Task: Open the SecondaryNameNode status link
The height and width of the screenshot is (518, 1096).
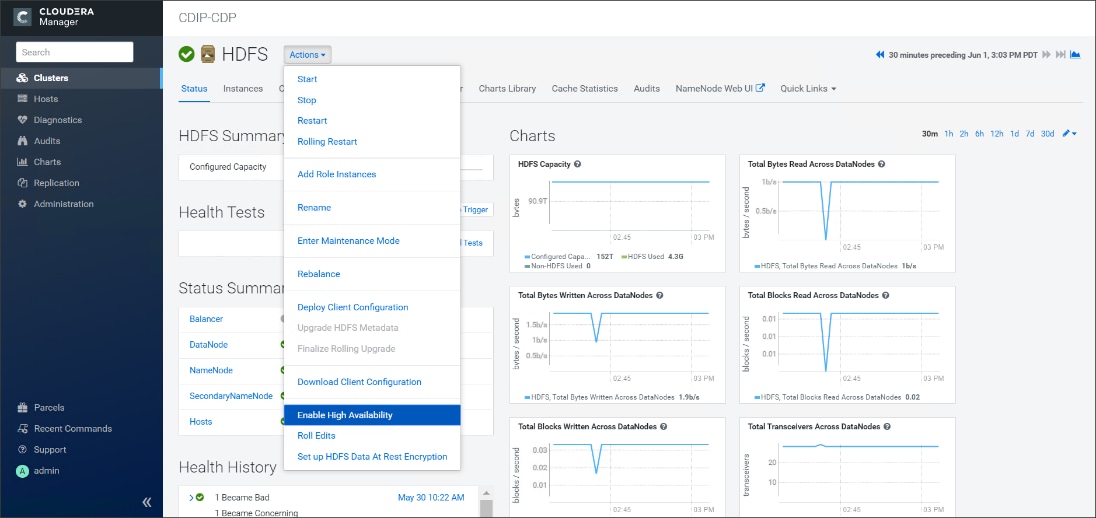Action: coord(231,396)
